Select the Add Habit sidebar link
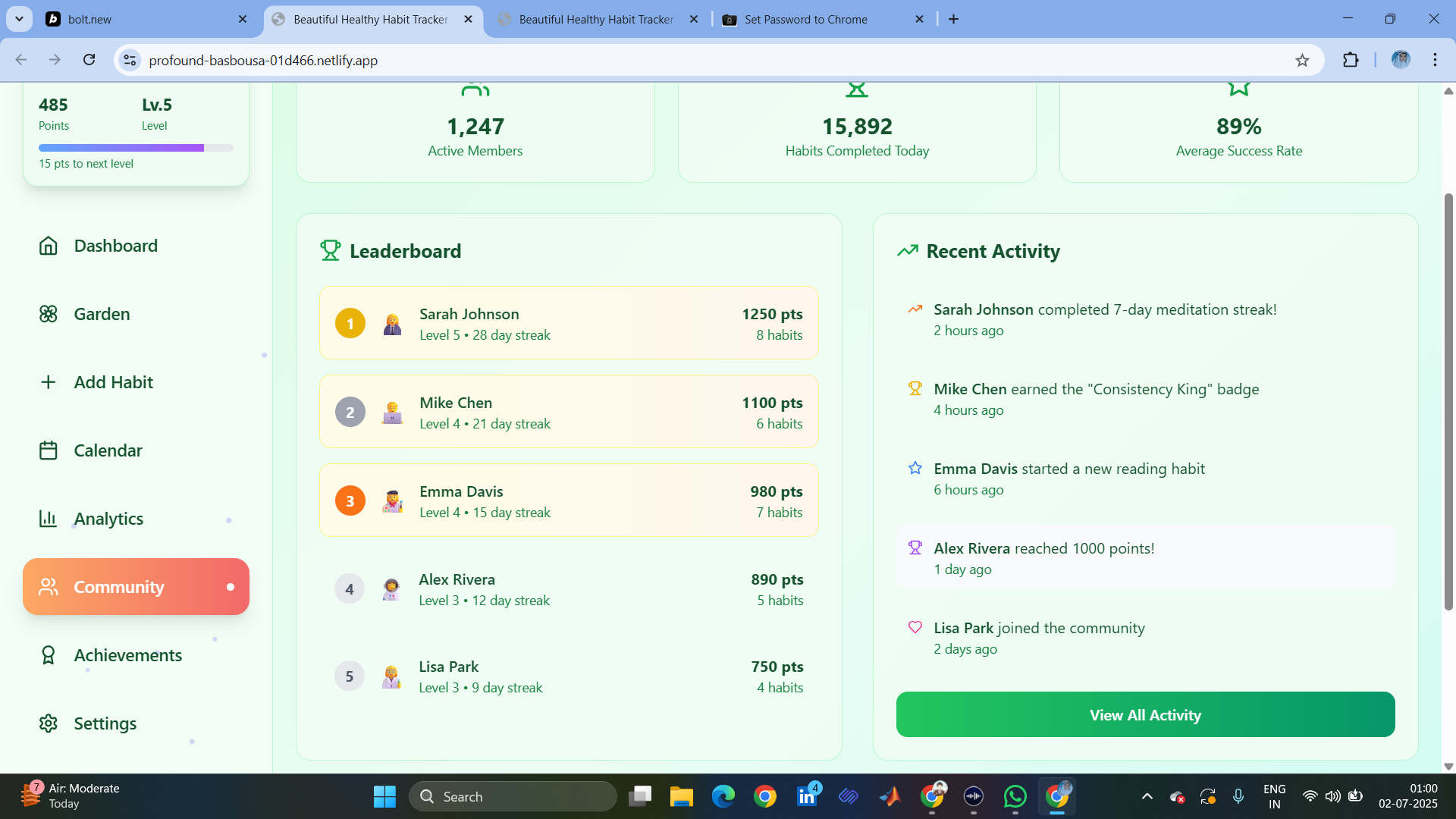This screenshot has width=1456, height=819. pyautogui.click(x=113, y=382)
